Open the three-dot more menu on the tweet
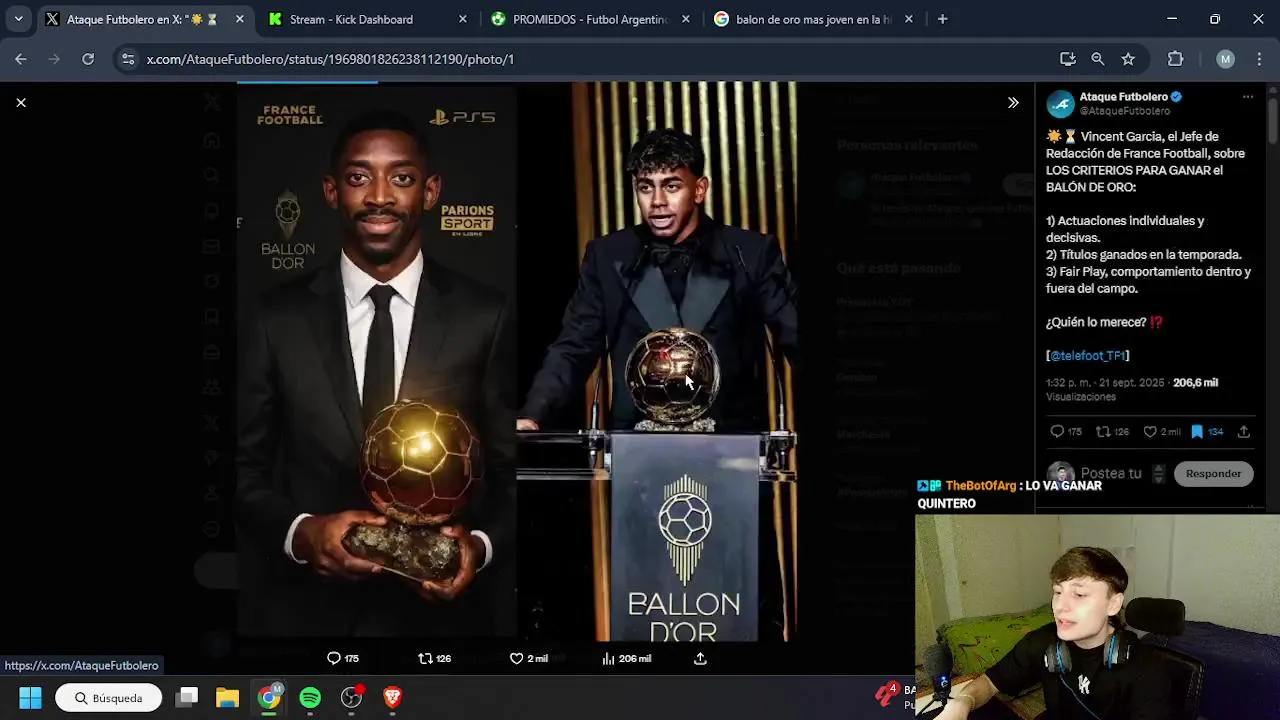The width and height of the screenshot is (1280, 720). pyautogui.click(x=1247, y=97)
